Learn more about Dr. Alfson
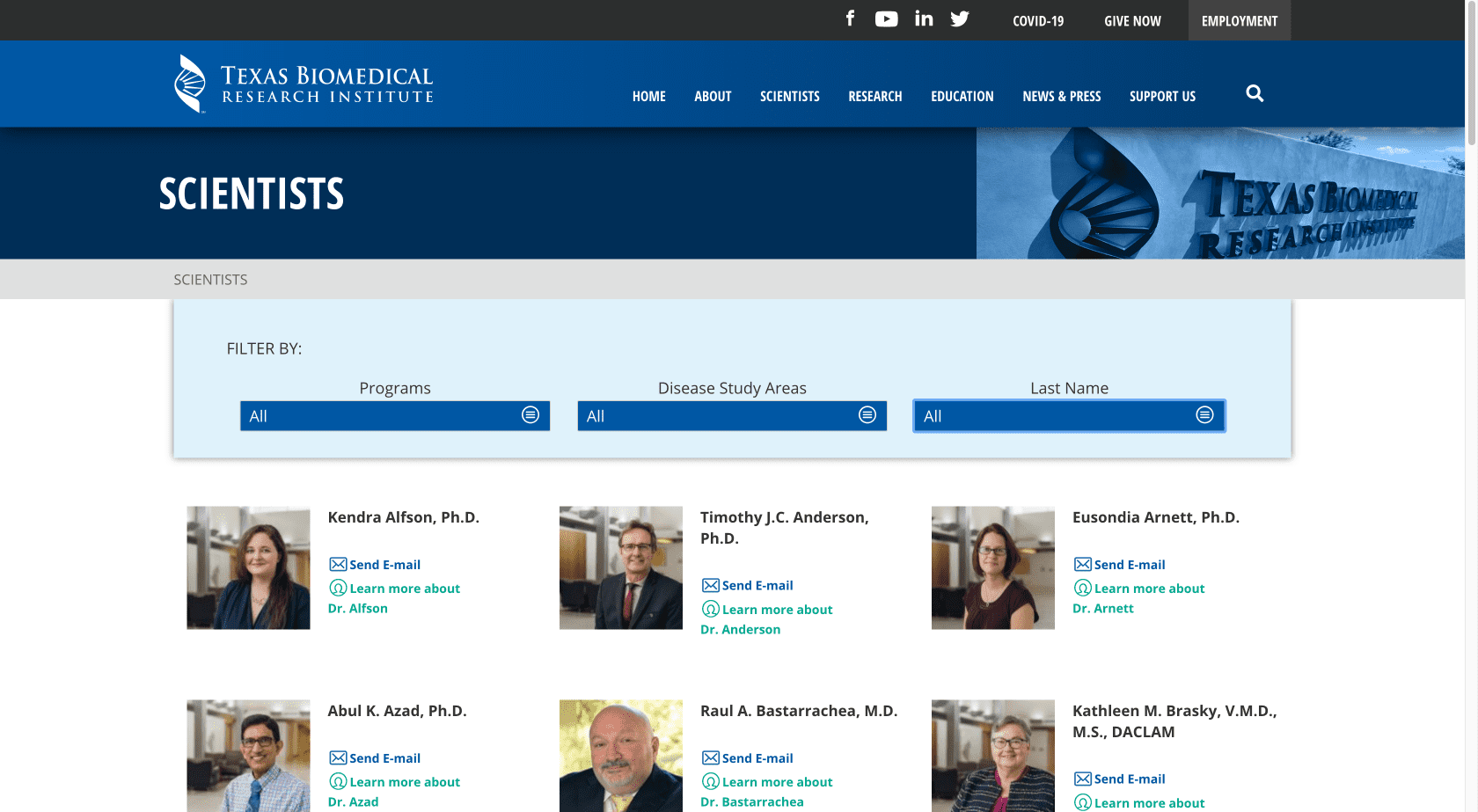 point(394,598)
